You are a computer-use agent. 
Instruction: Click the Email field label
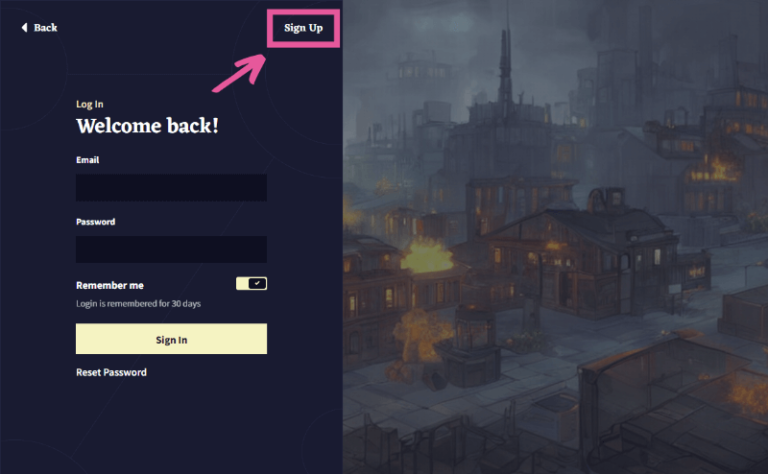pyautogui.click(x=88, y=160)
